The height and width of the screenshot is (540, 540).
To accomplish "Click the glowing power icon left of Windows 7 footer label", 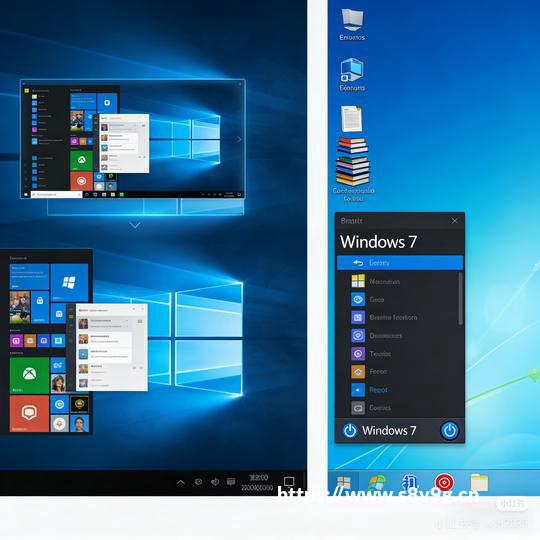I will pos(350,430).
